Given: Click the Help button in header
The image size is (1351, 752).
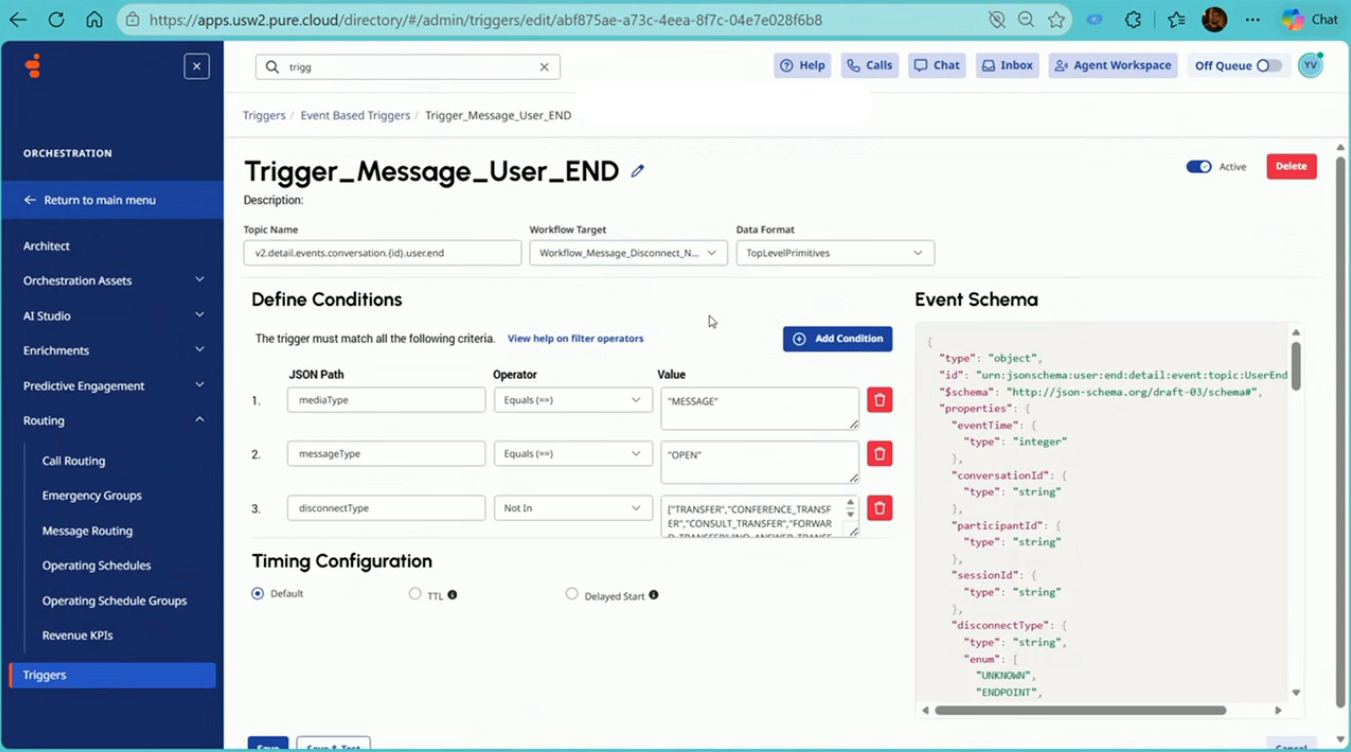Looking at the screenshot, I should click(802, 66).
